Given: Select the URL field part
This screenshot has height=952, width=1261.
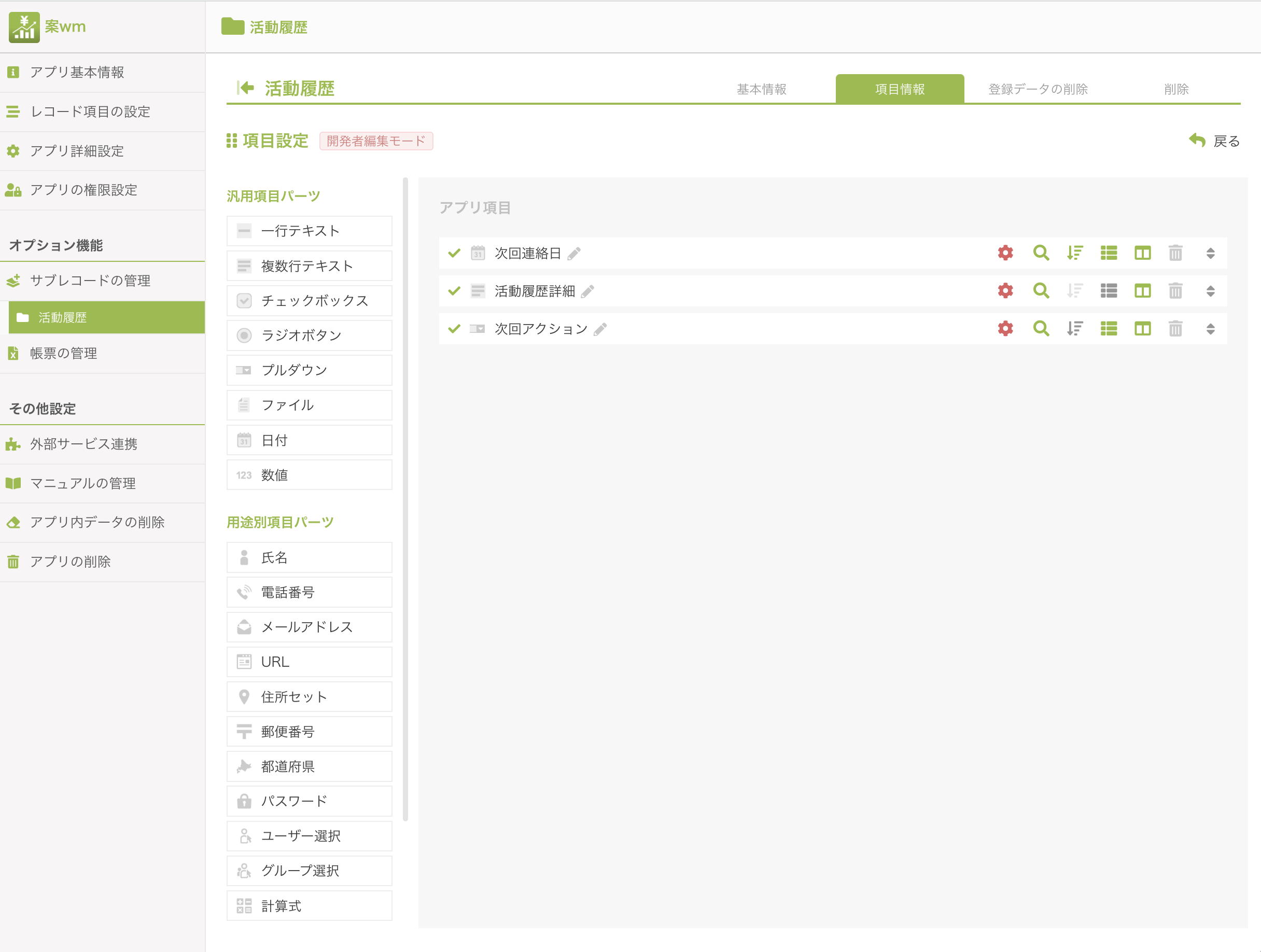Looking at the screenshot, I should pyautogui.click(x=310, y=662).
